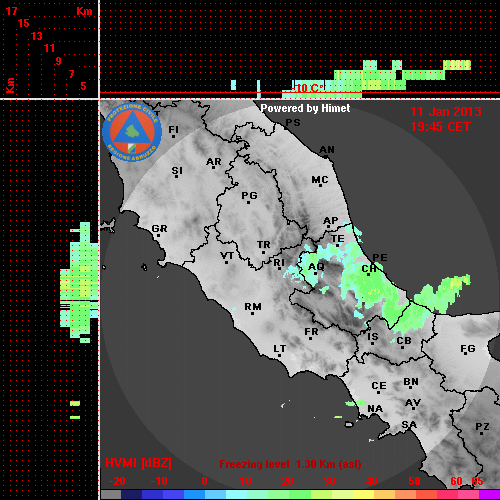Click the RM city label
Viewport: 500px width, 500px height.
tap(253, 307)
